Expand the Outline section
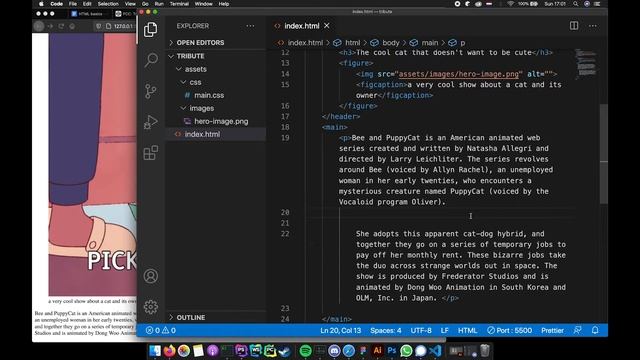Image resolution: width=640 pixels, height=360 pixels. tap(216, 317)
